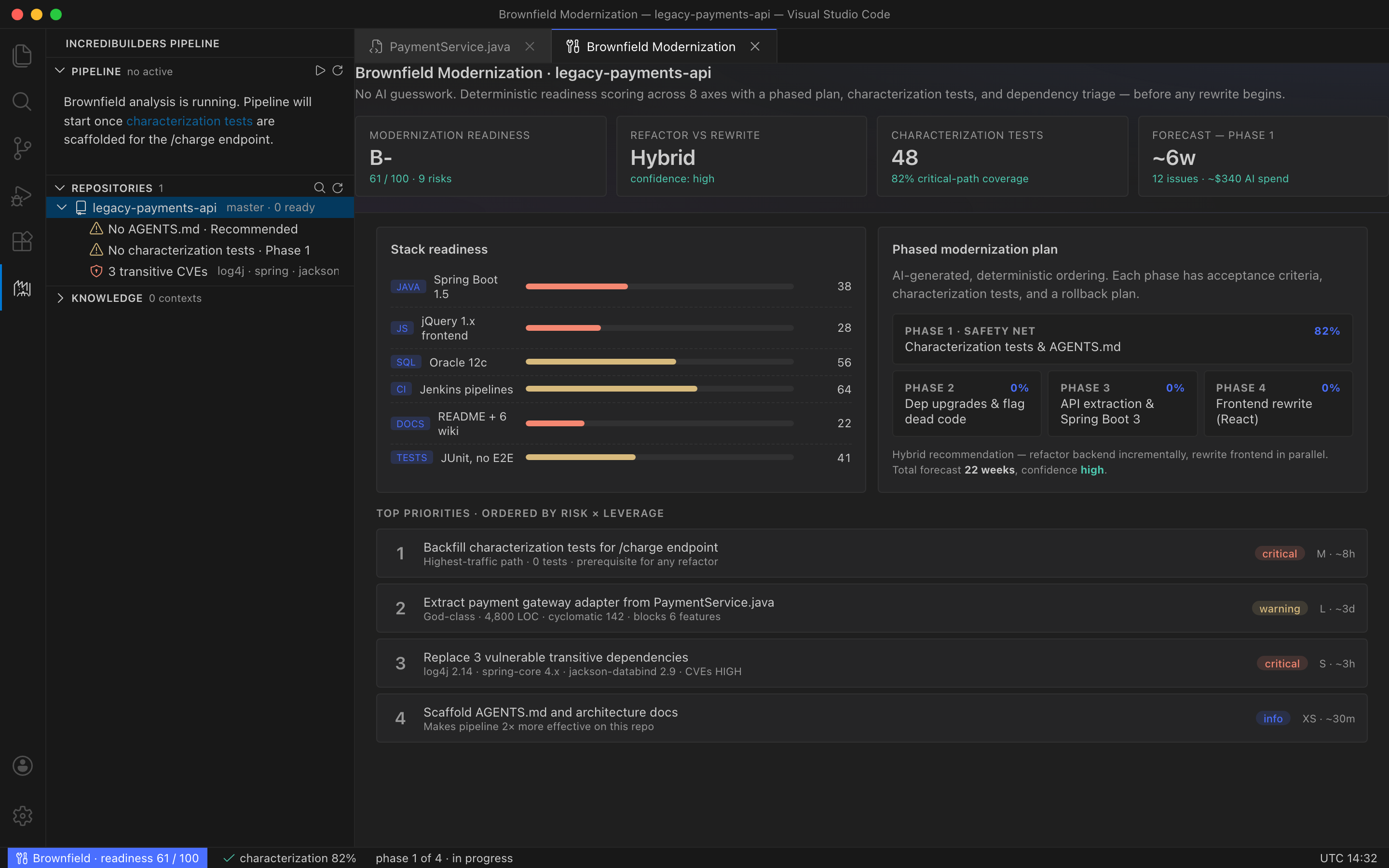This screenshot has height=868, width=1389.
Task: Click the Oracle 12c readiness bar
Action: 659,362
